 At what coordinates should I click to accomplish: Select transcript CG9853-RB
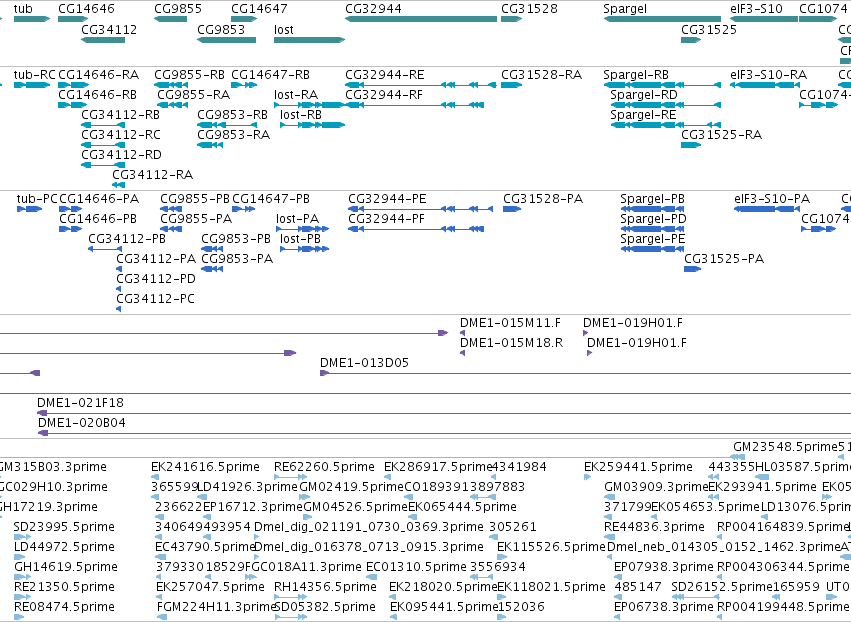[x=233, y=115]
